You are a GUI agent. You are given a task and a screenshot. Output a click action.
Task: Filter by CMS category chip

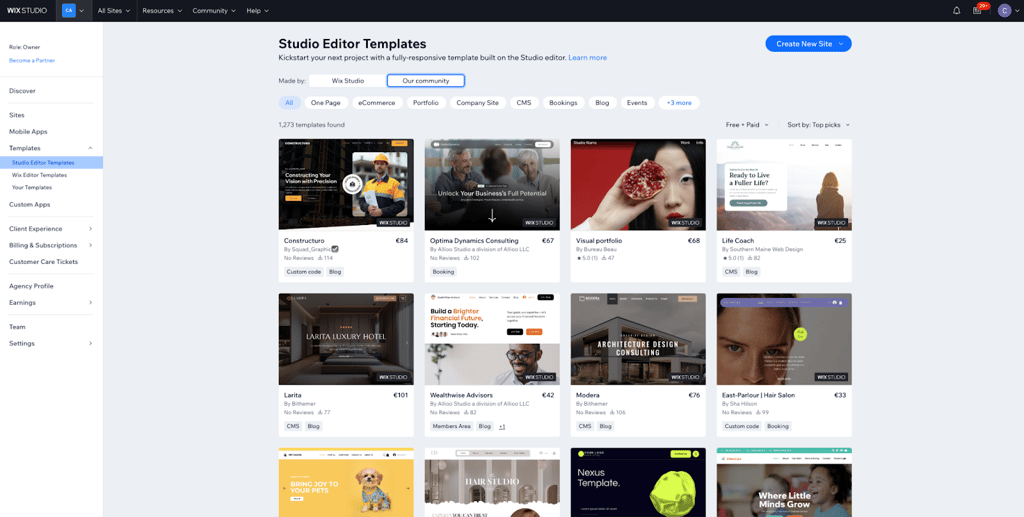coord(524,102)
